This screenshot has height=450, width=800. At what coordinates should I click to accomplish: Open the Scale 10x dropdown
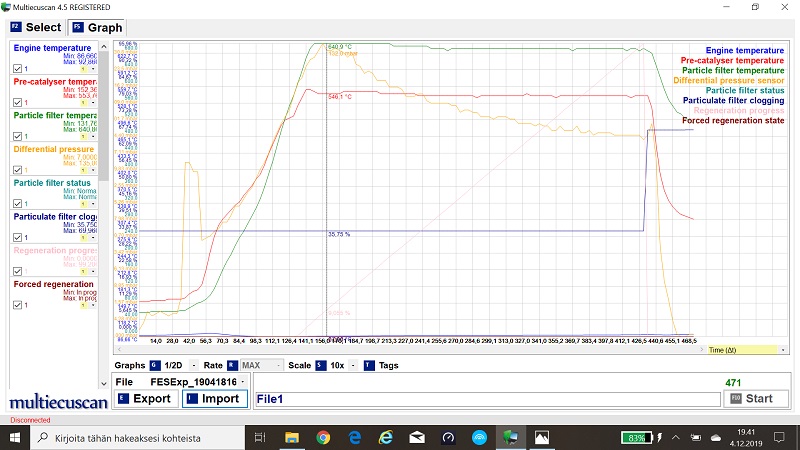click(x=350, y=365)
